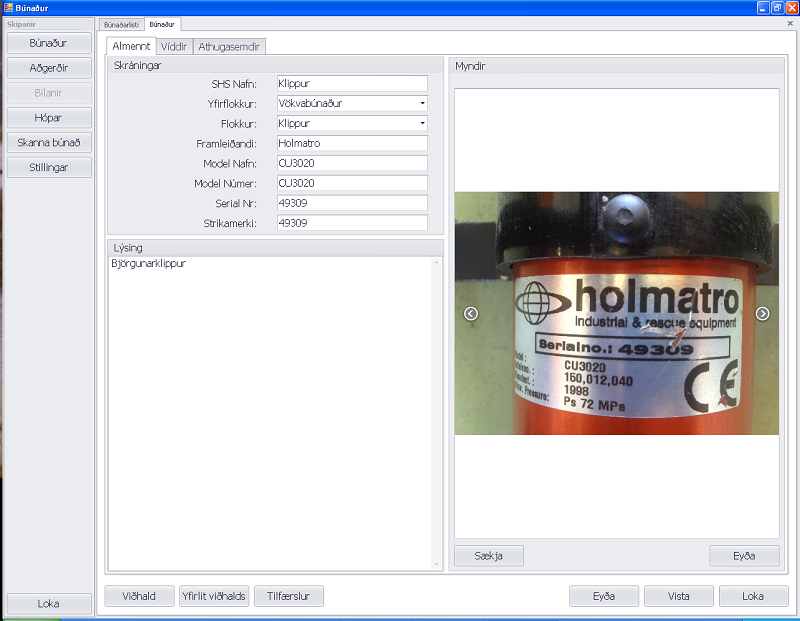The width and height of the screenshot is (800, 621).
Task: Open Stillingar settings from sidebar
Action: click(x=49, y=167)
